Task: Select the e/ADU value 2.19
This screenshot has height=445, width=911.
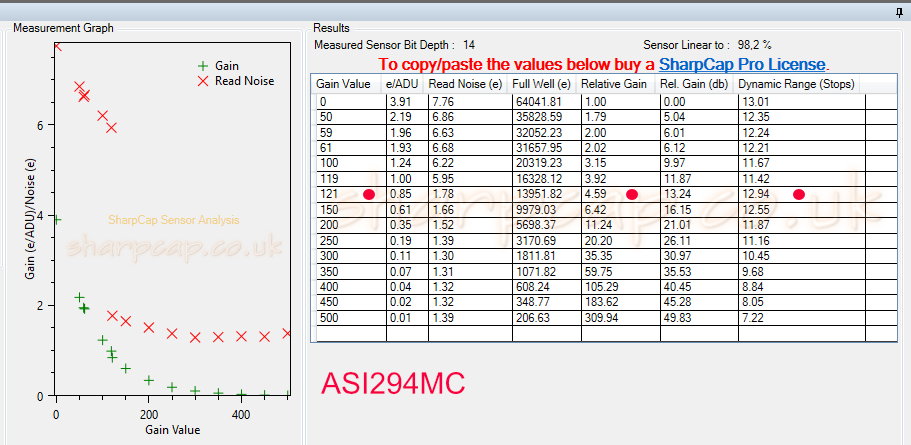Action: point(407,117)
